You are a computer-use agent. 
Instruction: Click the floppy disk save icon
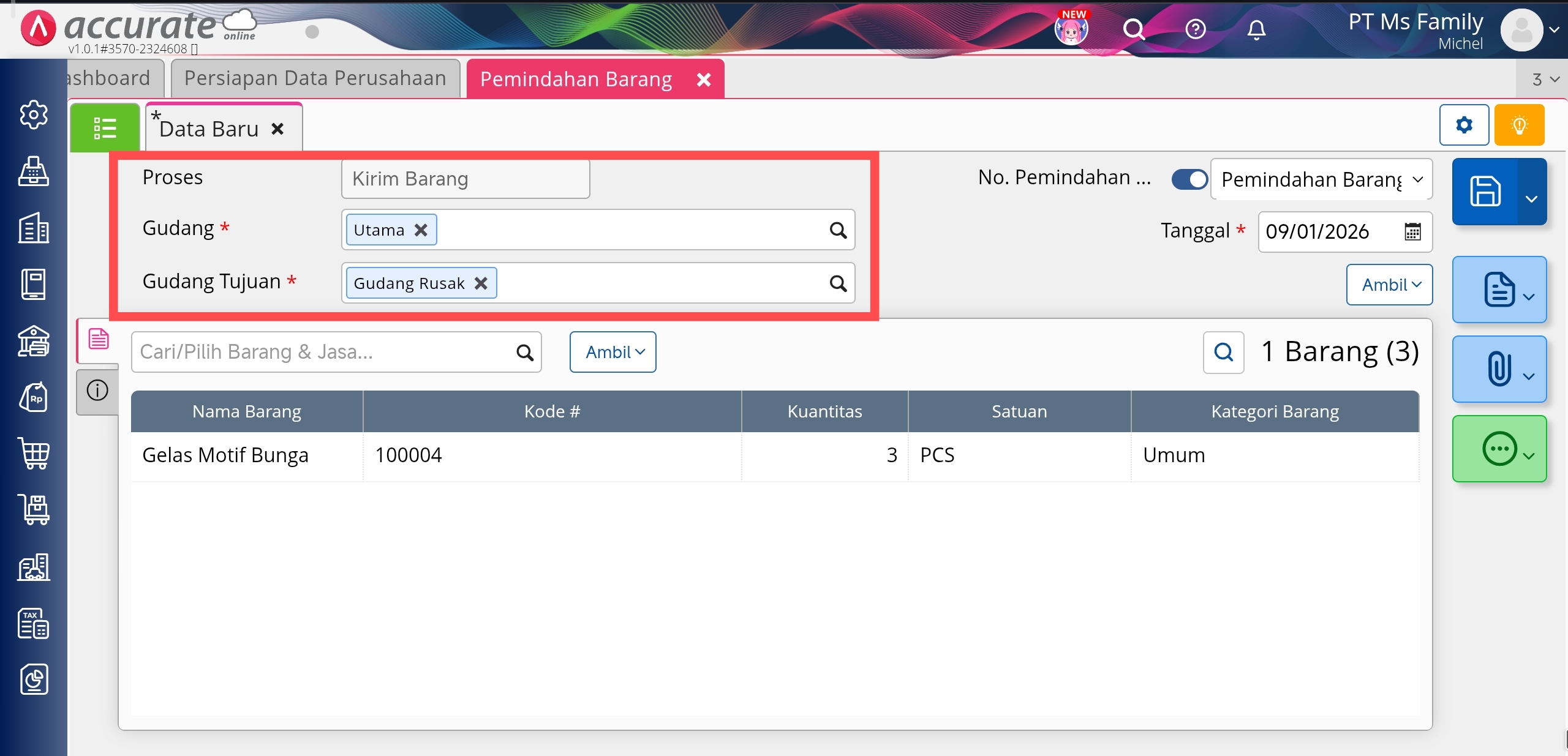1485,192
